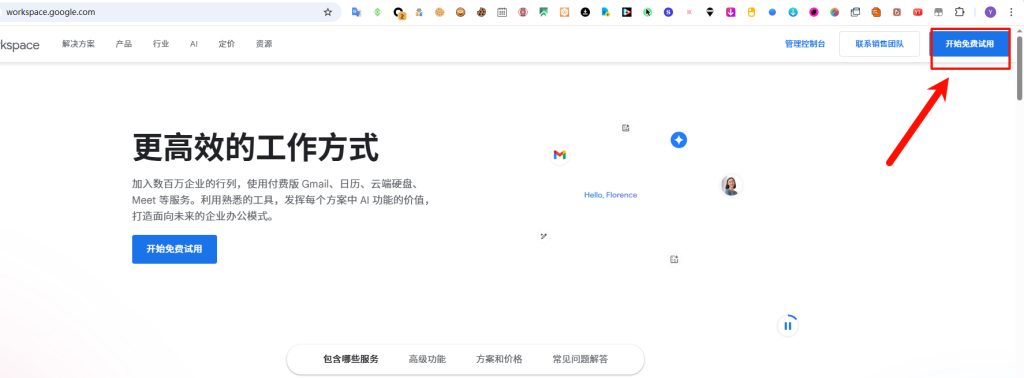Viewport: 1024px width, 378px height.
Task: Open the 行业 navigation menu
Action: click(161, 44)
